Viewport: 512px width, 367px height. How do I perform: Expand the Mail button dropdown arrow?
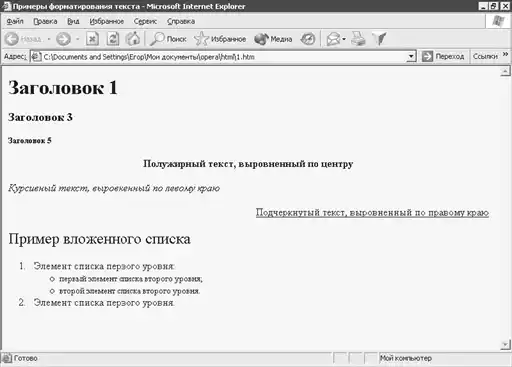344,39
